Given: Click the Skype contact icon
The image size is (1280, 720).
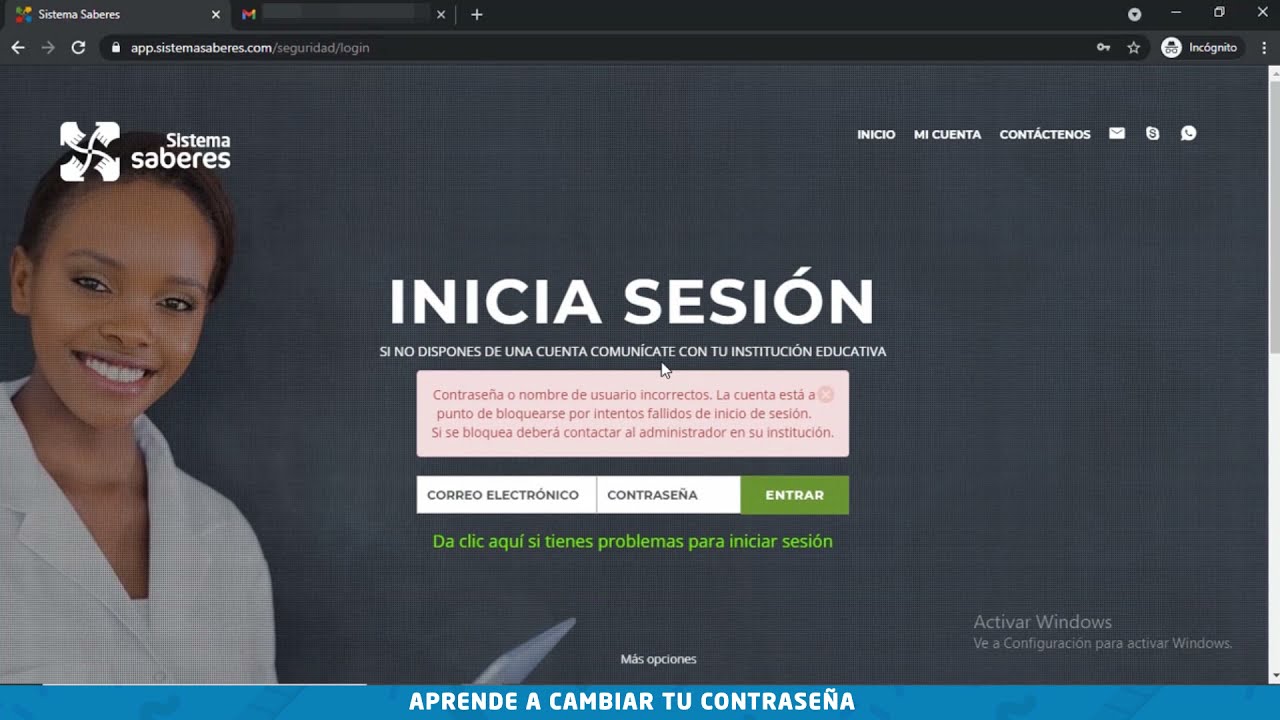Looking at the screenshot, I should (x=1152, y=134).
